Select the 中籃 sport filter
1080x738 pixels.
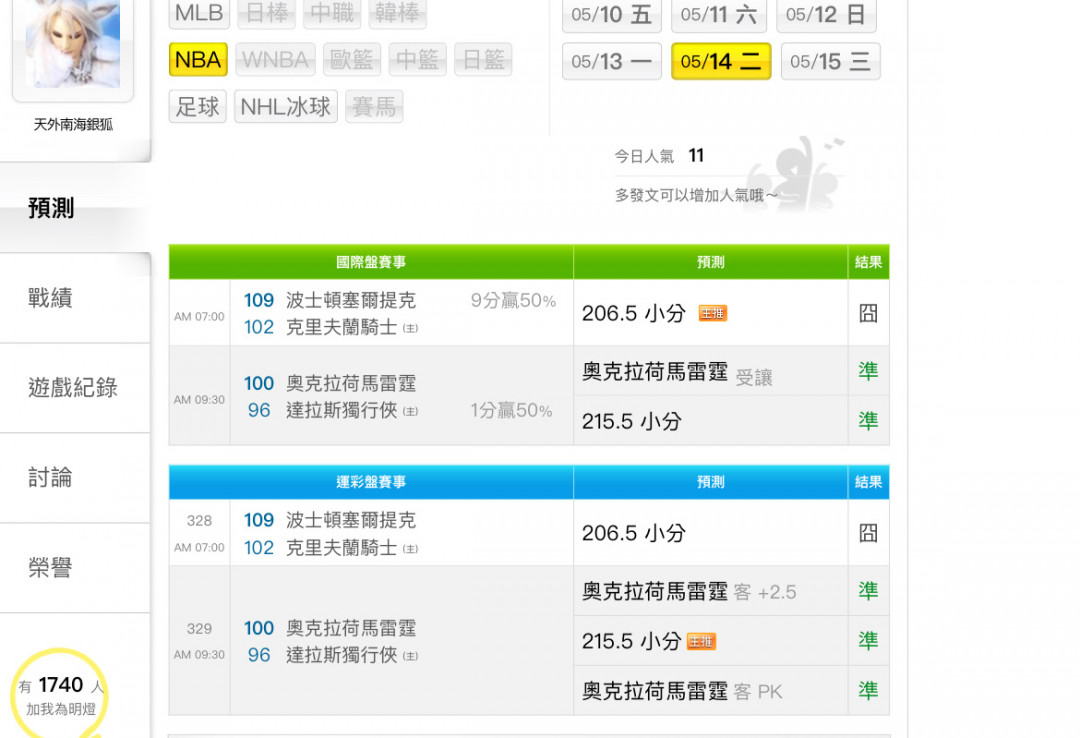click(417, 60)
